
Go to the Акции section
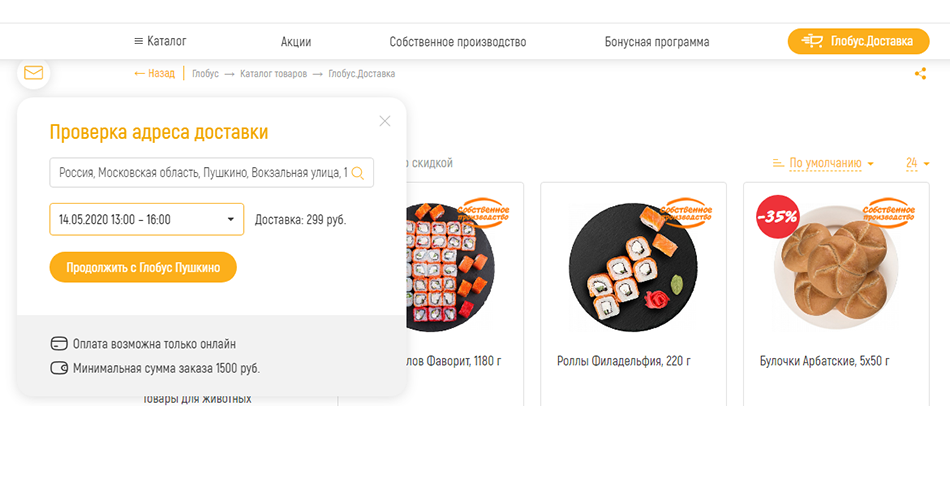(x=296, y=42)
